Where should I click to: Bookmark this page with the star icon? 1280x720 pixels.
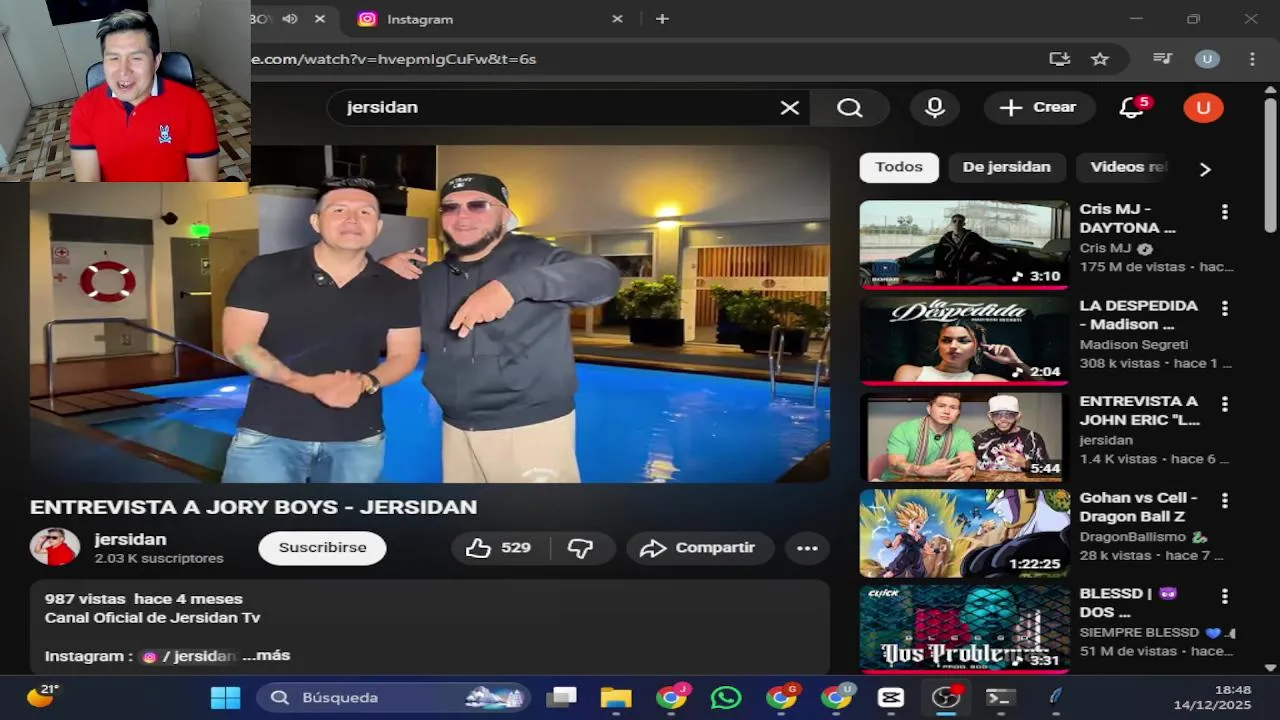coord(1100,59)
